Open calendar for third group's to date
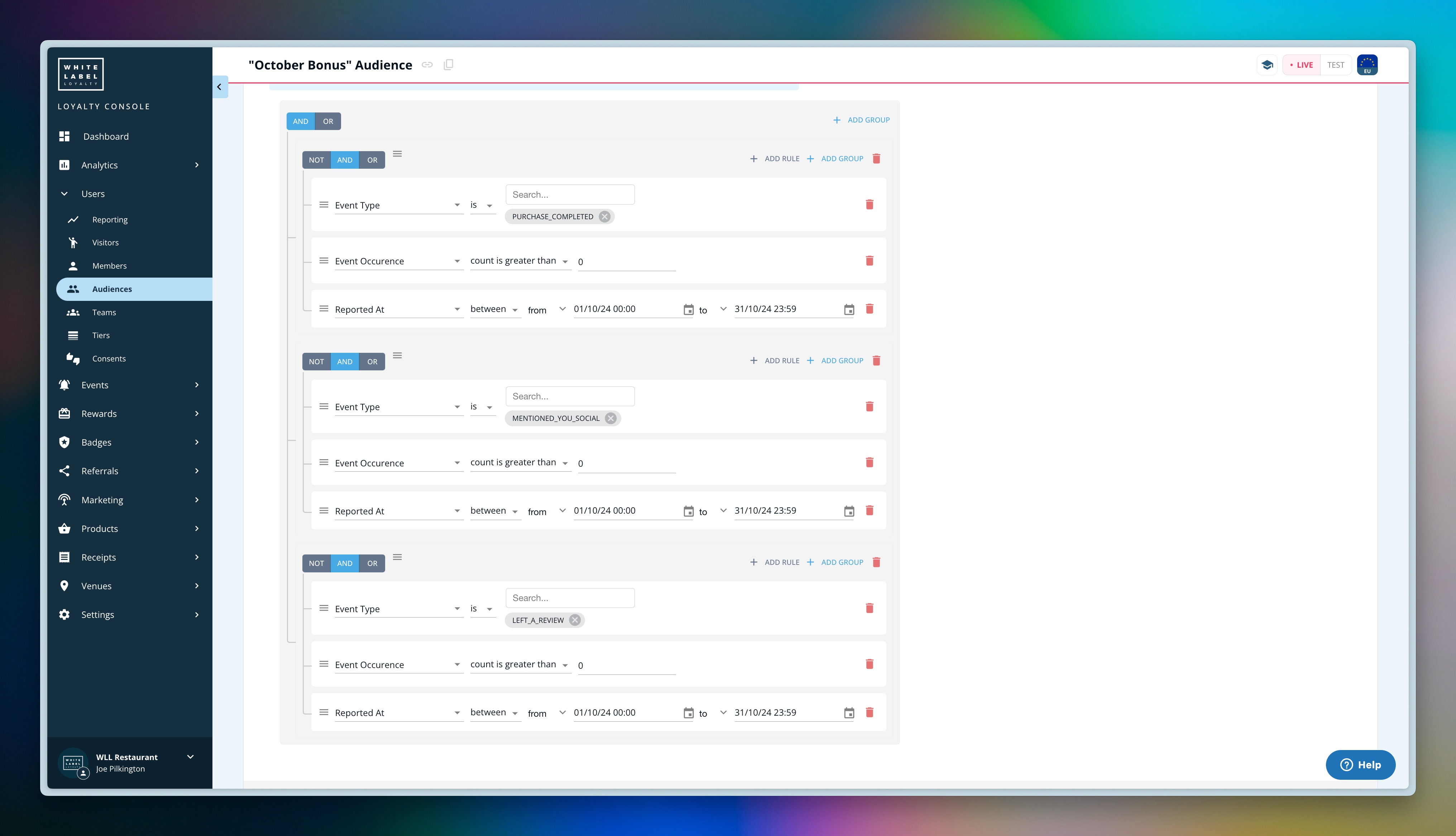This screenshot has height=836, width=1456. click(849, 713)
